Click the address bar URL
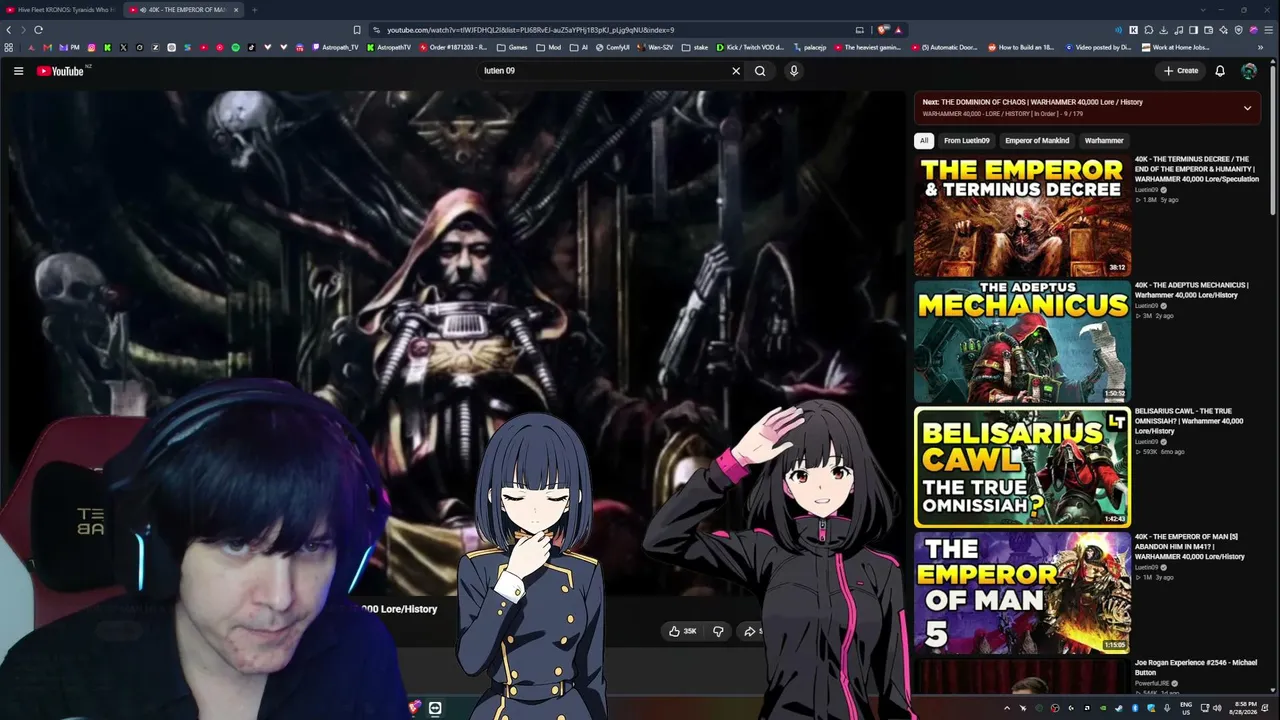Screen dimensions: 1280x720 [530, 30]
